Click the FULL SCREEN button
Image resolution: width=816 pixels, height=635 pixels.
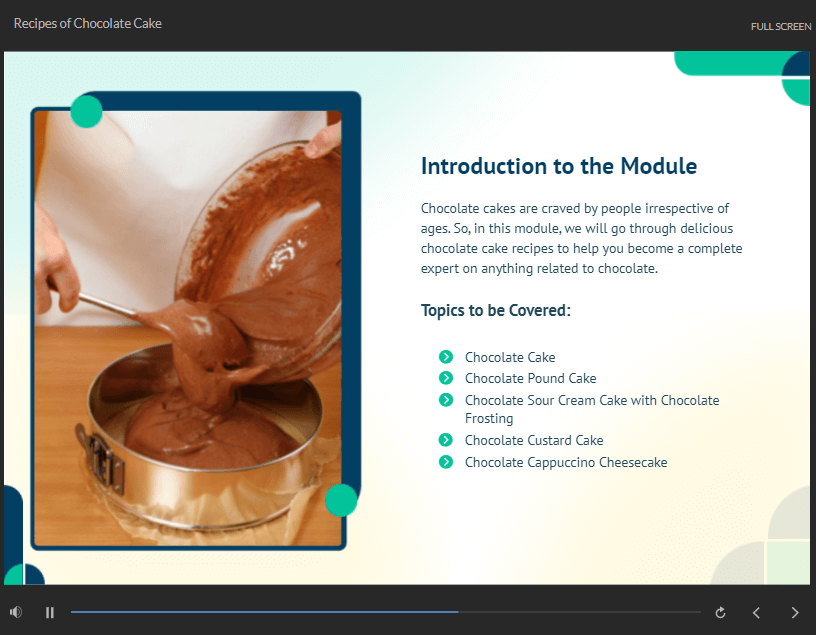pos(780,26)
